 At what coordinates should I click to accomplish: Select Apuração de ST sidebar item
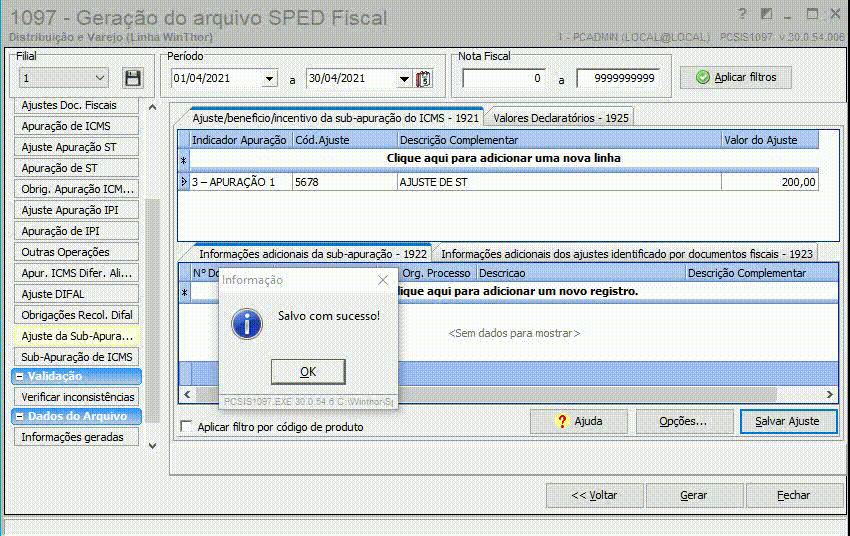76,168
